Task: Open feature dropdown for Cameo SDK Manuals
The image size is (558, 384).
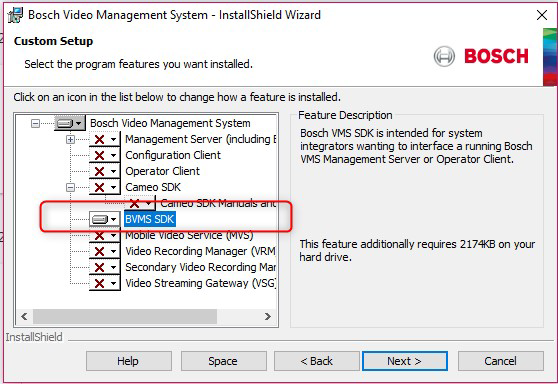Action: pos(148,203)
